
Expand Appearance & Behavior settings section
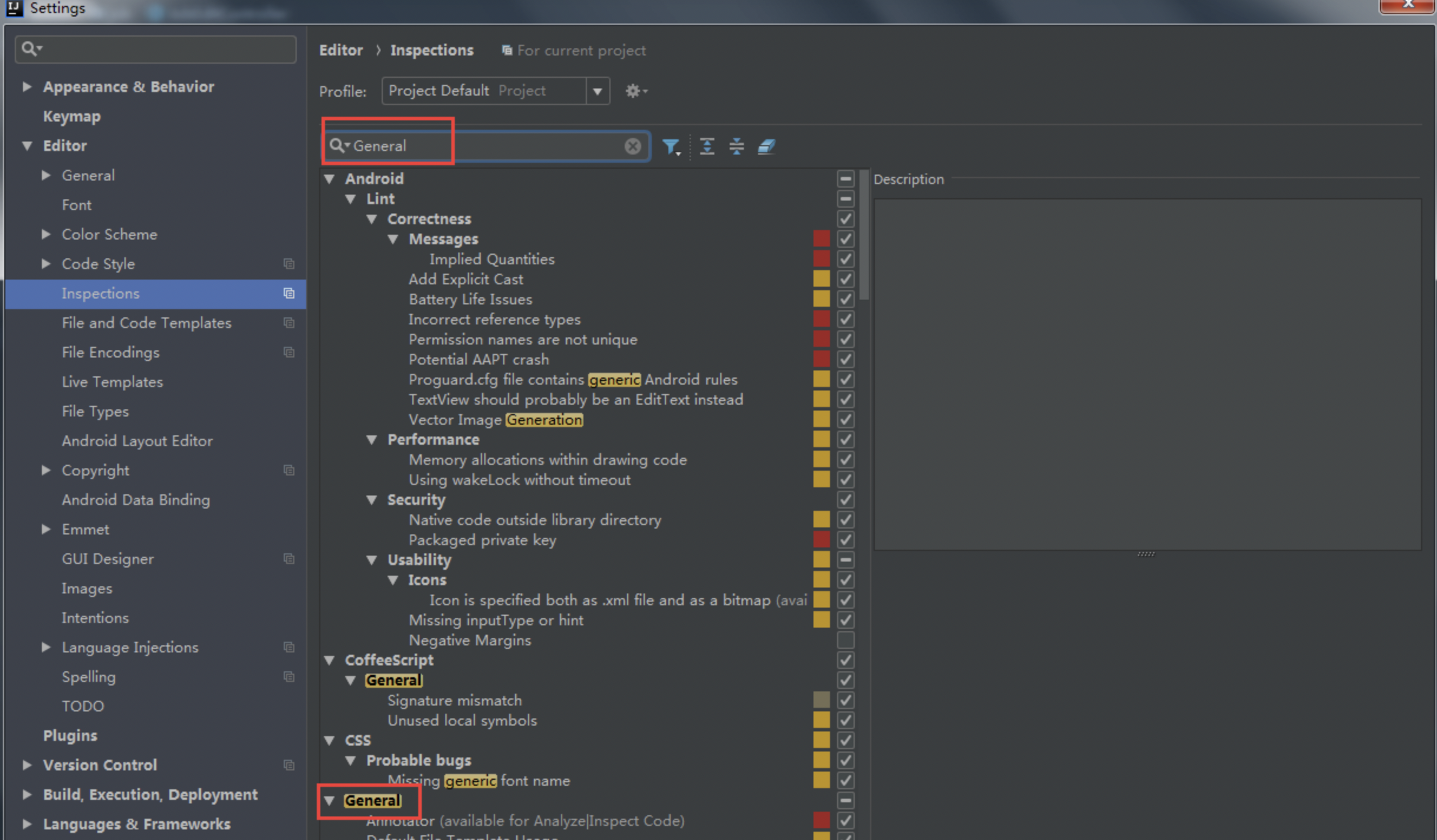27,87
